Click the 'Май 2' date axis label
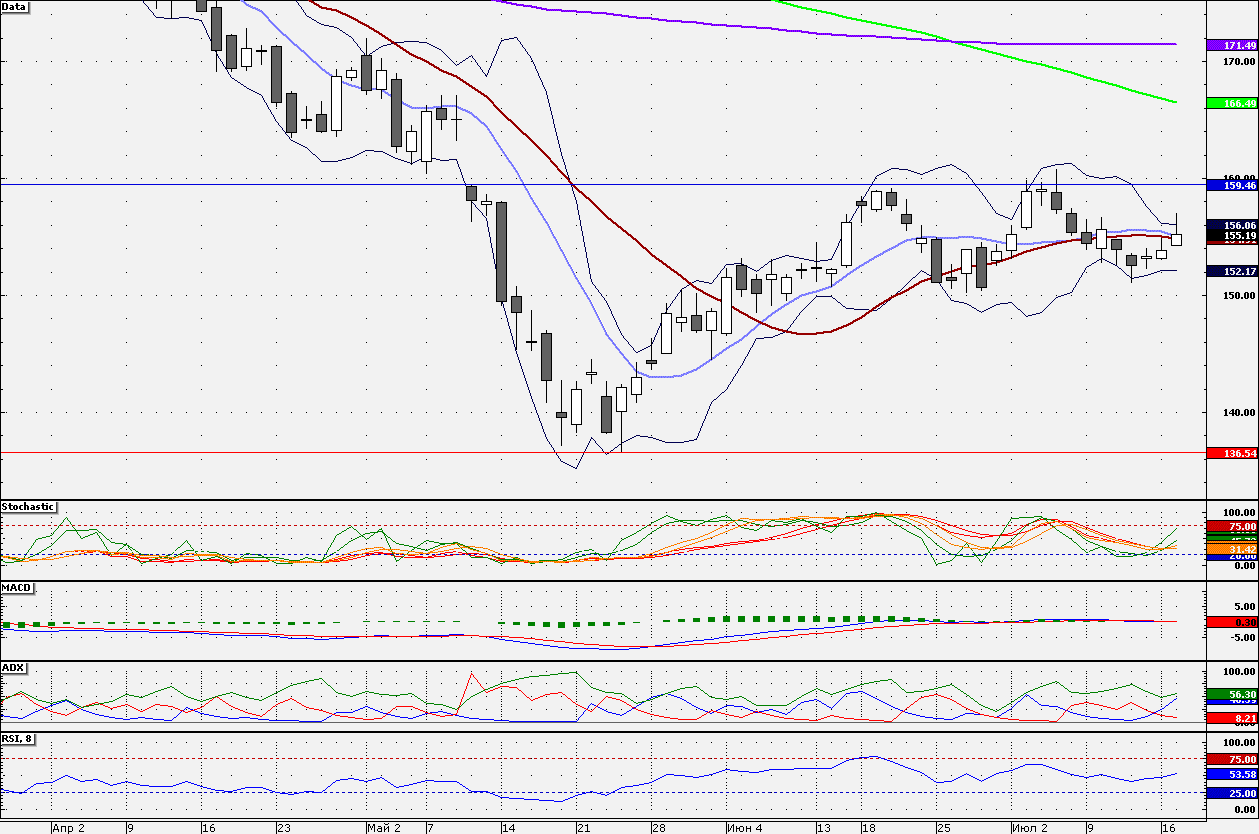Image resolution: width=1259 pixels, height=834 pixels. click(x=384, y=828)
